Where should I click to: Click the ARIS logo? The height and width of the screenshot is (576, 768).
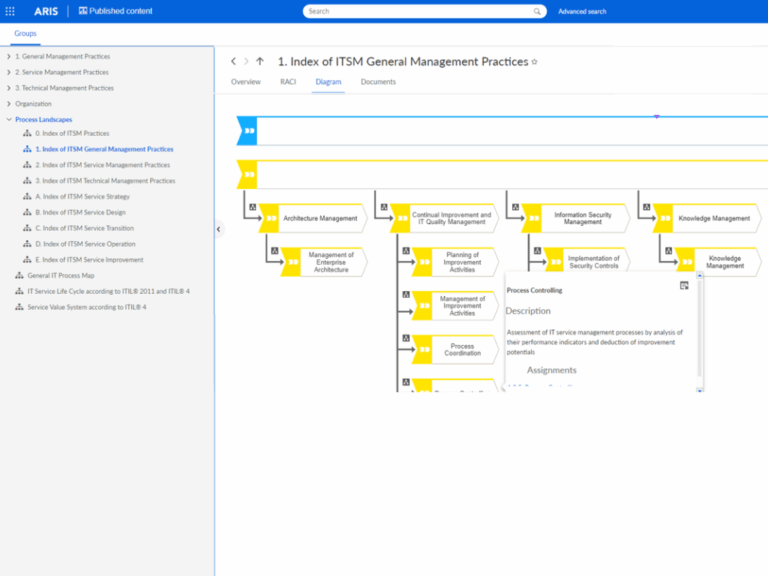pos(46,11)
